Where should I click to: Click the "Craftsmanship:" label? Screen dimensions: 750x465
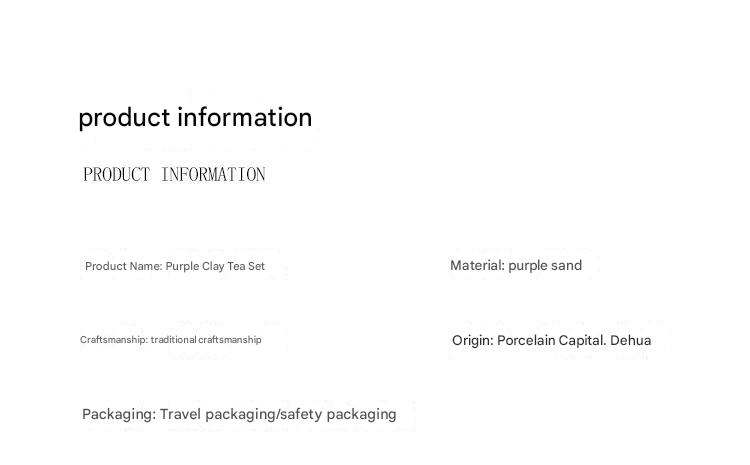[x=114, y=340]
